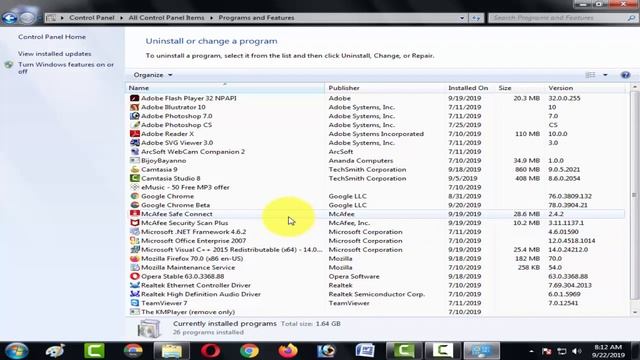Viewport: 640px width, 360px height.
Task: Open Opera from the taskbar
Action: click(211, 351)
